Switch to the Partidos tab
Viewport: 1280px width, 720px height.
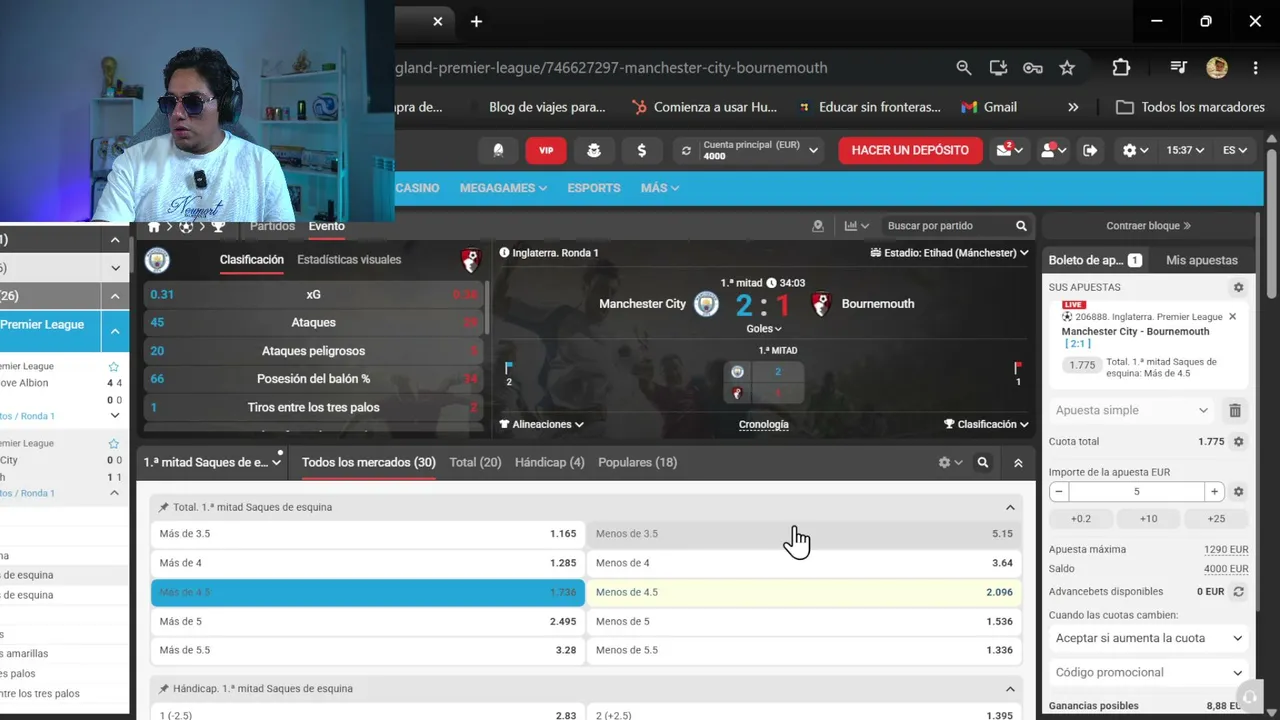[272, 226]
